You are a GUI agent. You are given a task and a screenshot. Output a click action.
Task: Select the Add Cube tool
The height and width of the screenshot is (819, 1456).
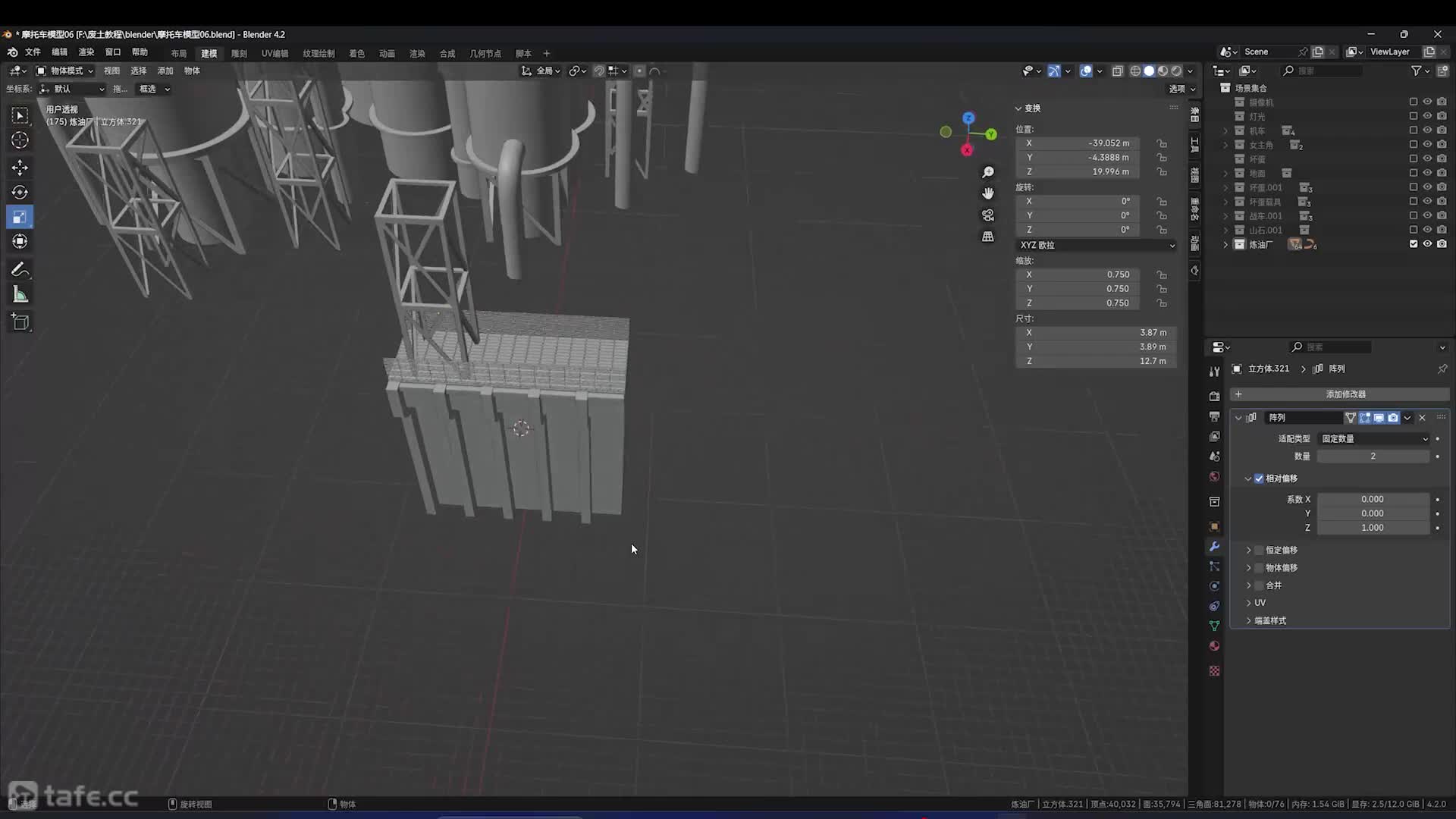click(20, 322)
